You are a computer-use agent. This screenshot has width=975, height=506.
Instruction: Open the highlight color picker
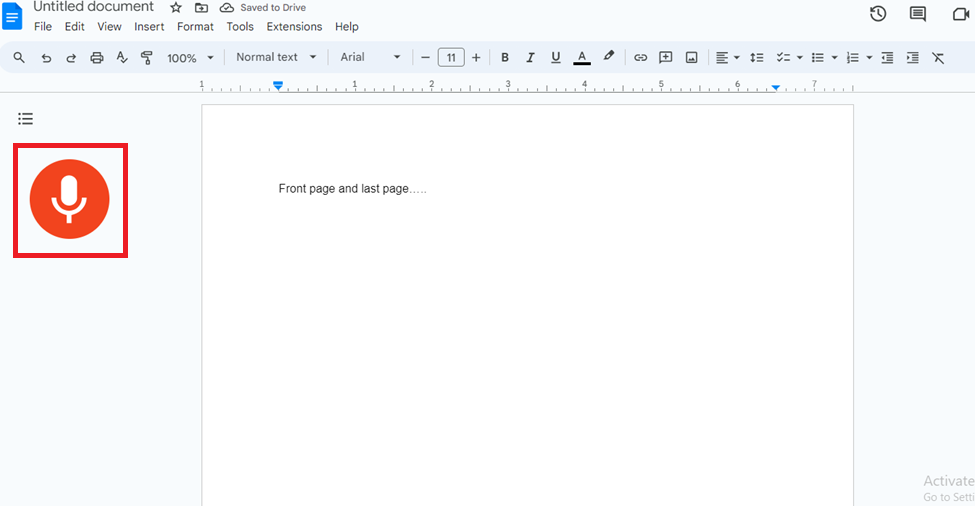pos(609,57)
